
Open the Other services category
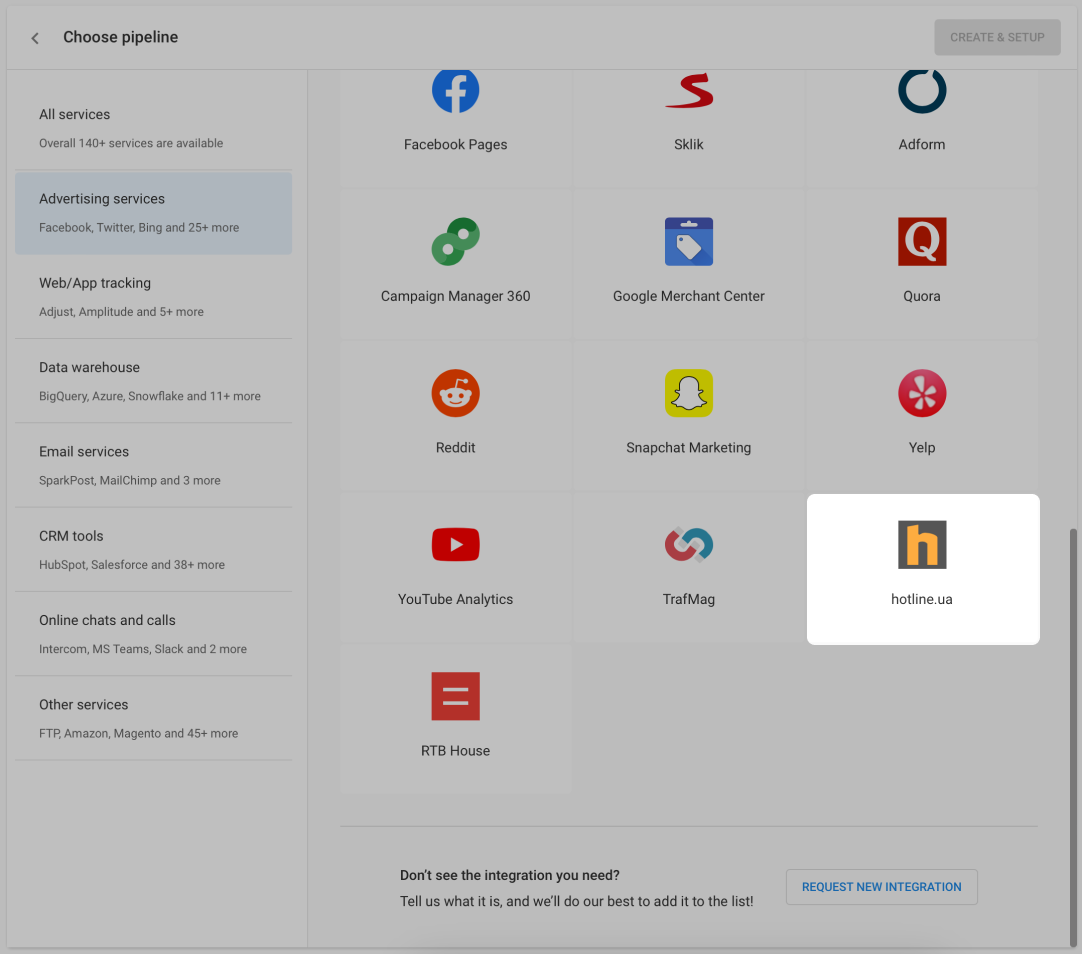click(153, 718)
